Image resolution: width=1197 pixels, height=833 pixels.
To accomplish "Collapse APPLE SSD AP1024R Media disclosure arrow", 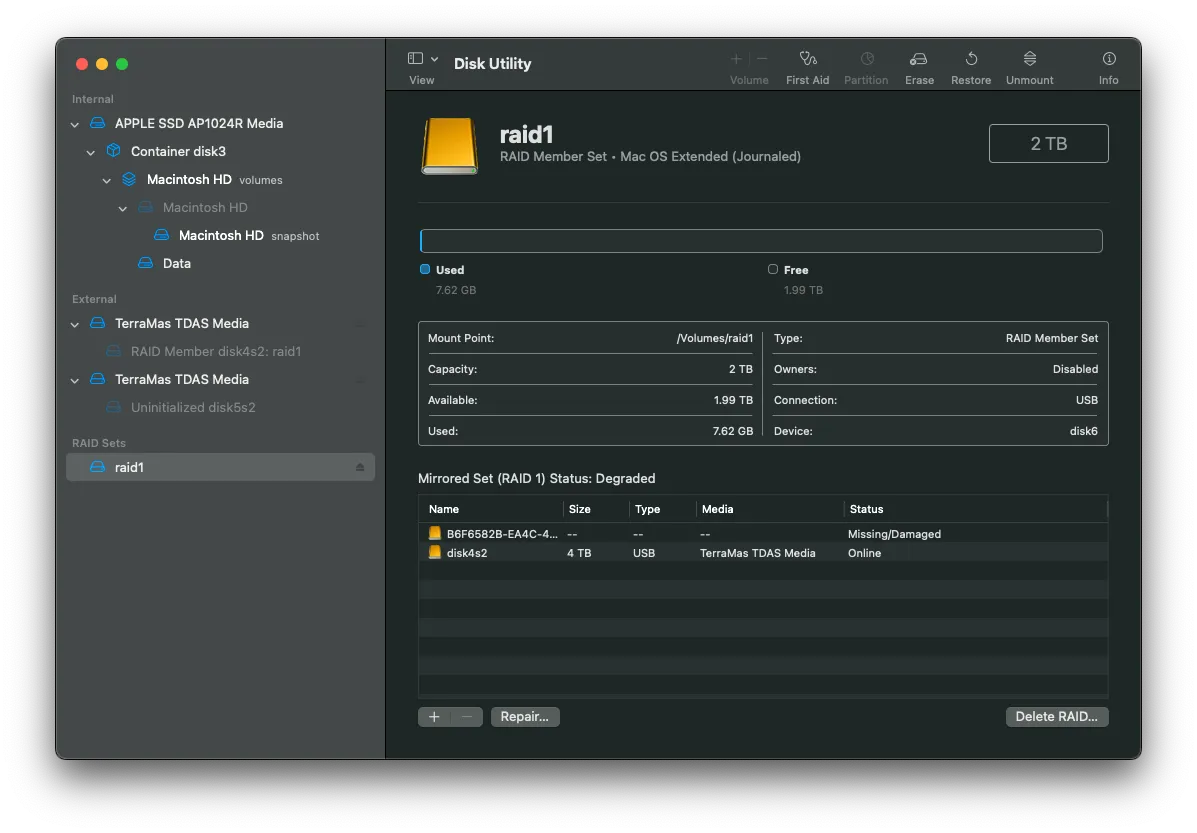I will click(x=75, y=124).
